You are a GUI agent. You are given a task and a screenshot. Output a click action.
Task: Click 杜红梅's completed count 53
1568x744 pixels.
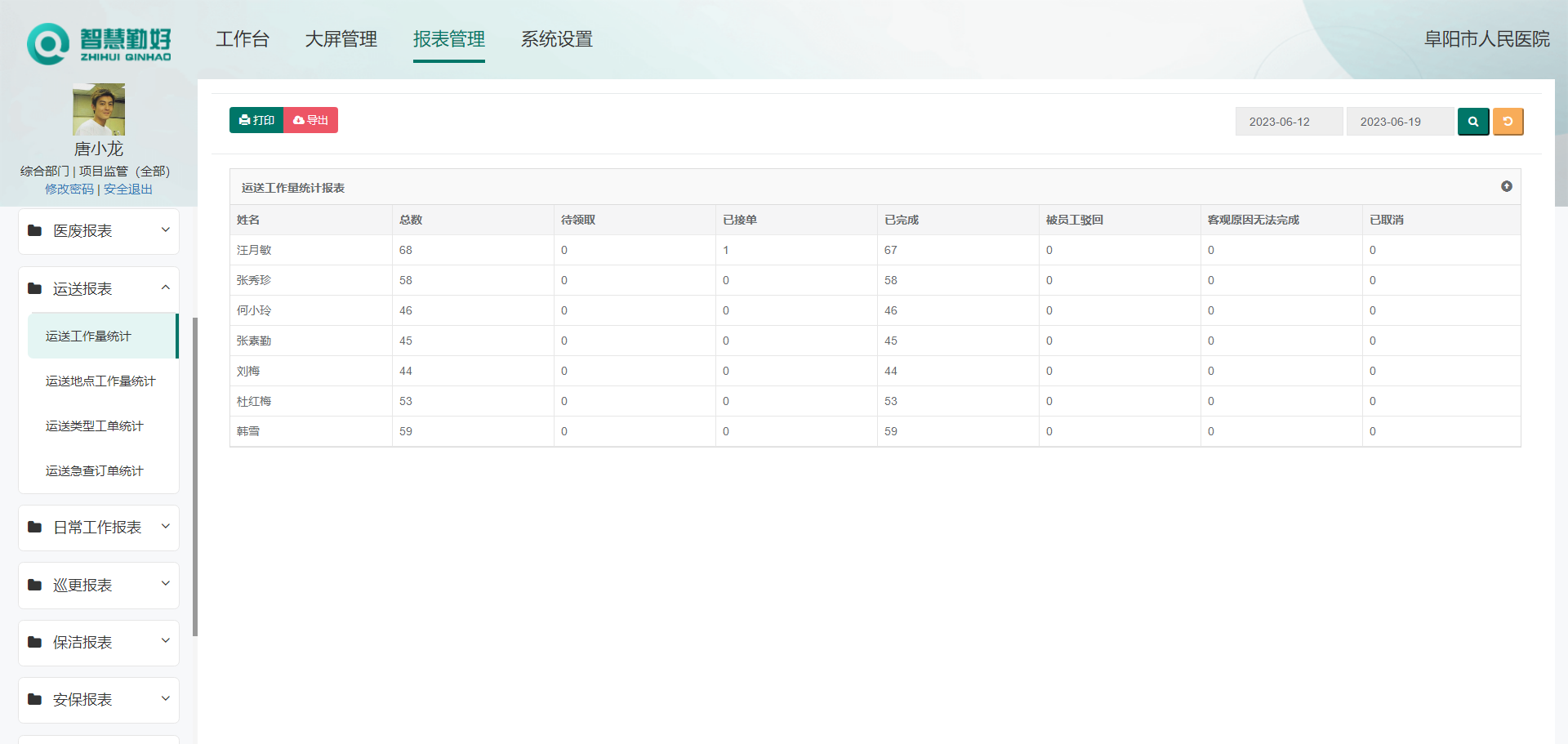[x=891, y=401]
